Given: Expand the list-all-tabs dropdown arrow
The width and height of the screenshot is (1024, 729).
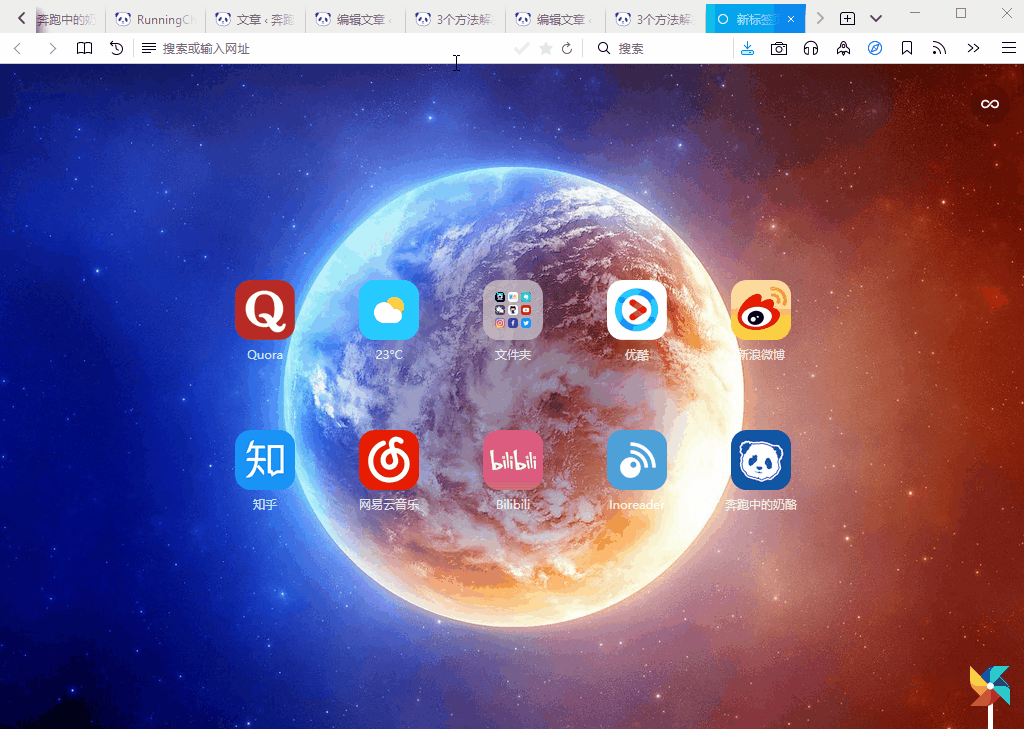Looking at the screenshot, I should [x=876, y=19].
